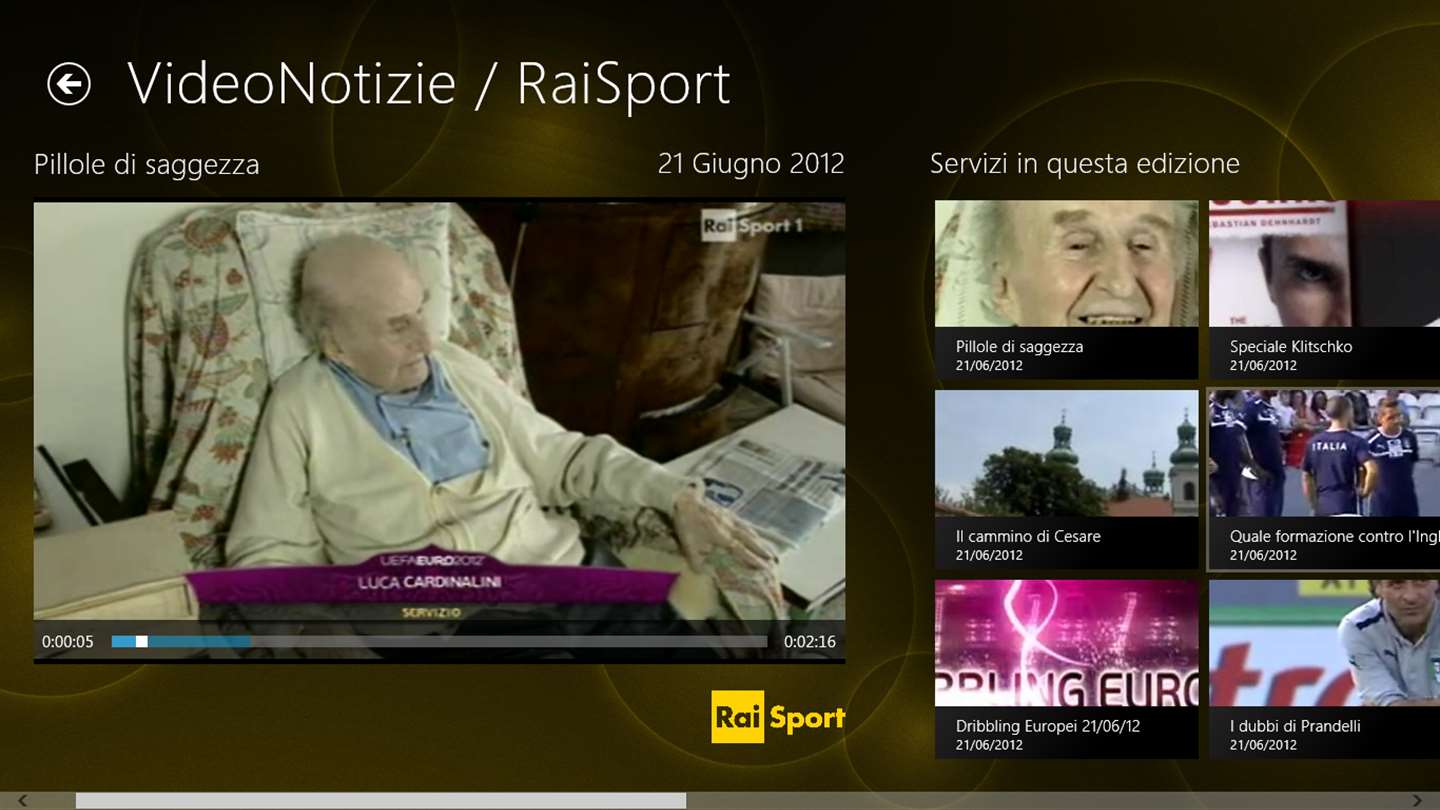The height and width of the screenshot is (810, 1440).
Task: Click the I dubbi di Prandelli caption
Action: click(x=1295, y=726)
